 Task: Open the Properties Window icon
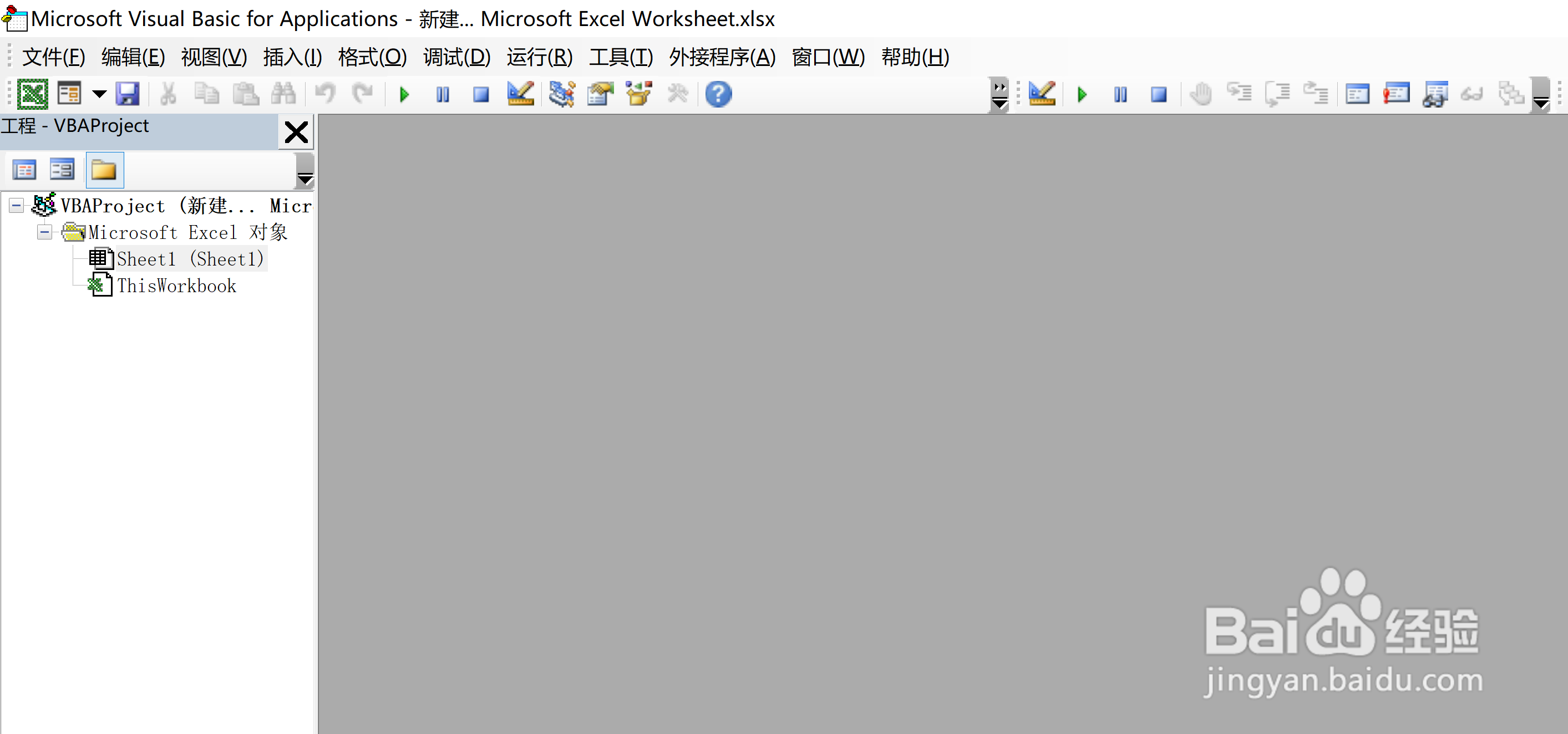click(600, 94)
